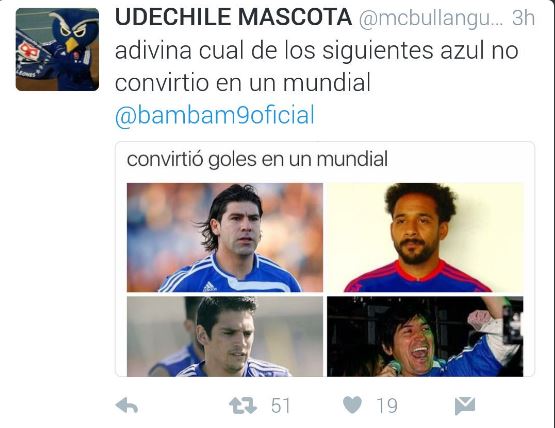Like the tweet with heart icon
This screenshot has height=428, width=555.
point(353,405)
